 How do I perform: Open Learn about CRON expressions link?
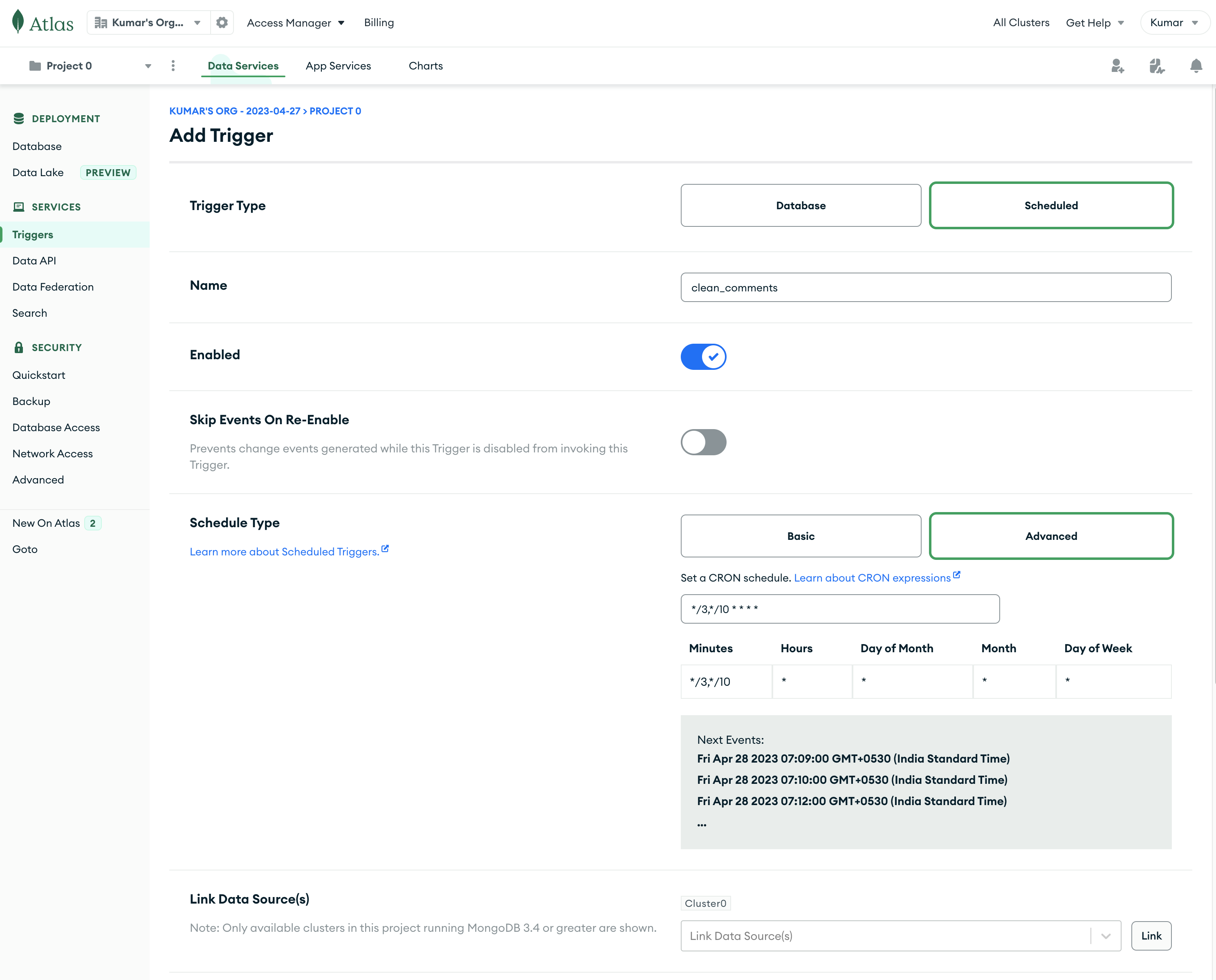(872, 577)
